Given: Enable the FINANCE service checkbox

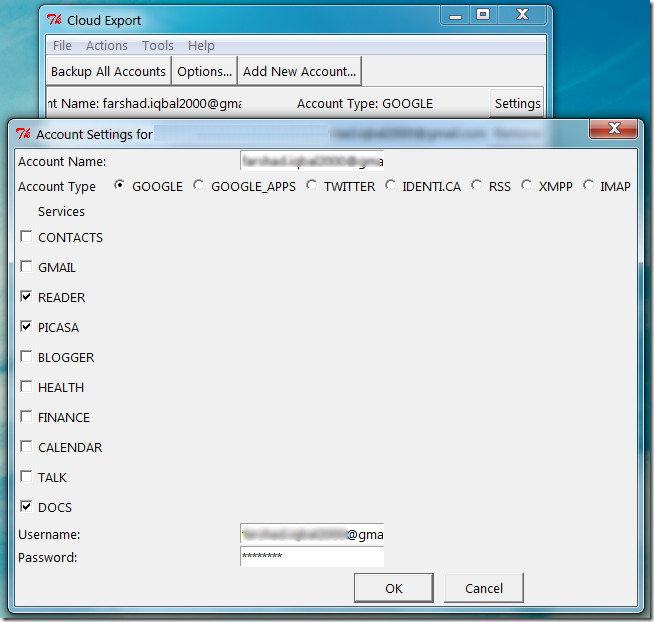Looking at the screenshot, I should tap(26, 416).
